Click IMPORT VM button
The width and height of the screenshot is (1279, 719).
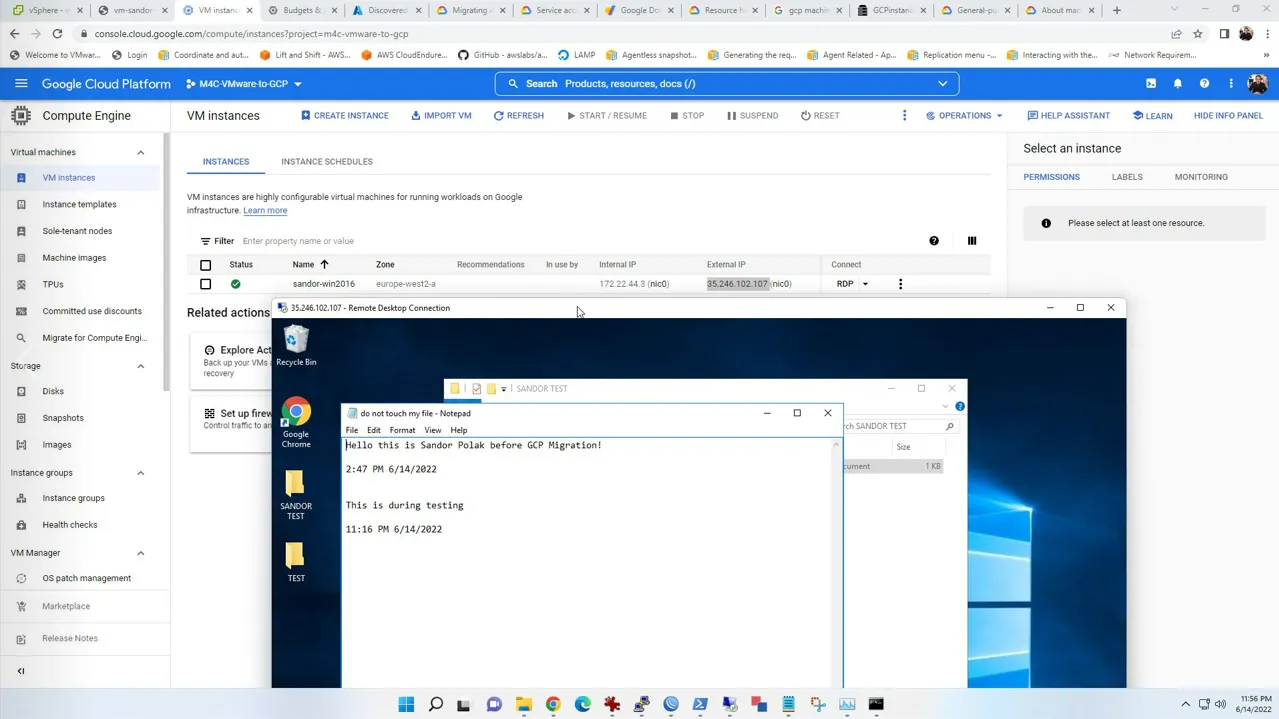coord(441,116)
